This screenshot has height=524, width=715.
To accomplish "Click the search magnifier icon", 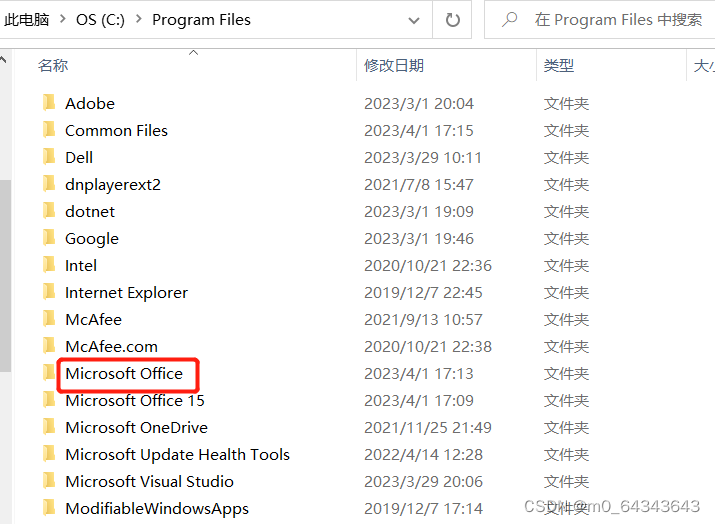I will [509, 20].
